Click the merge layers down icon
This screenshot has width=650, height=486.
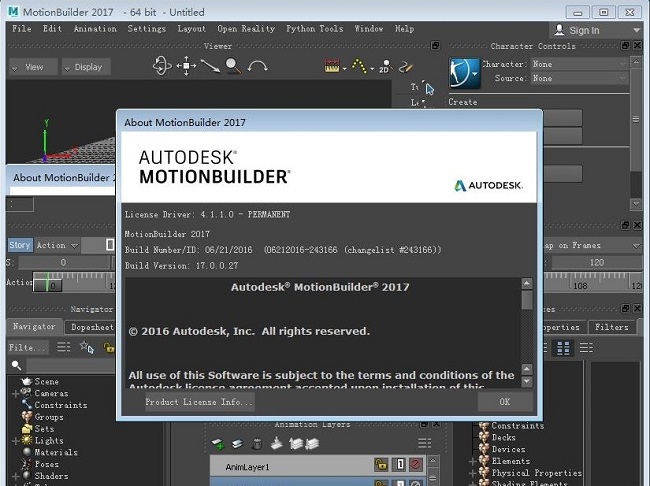coord(276,444)
